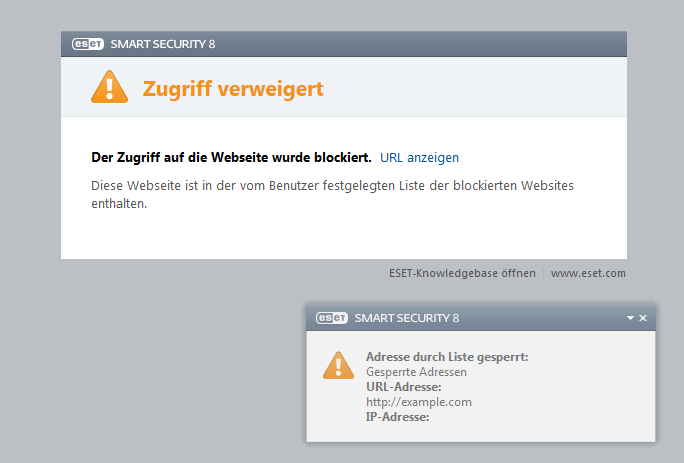The image size is (684, 463).
Task: Click the ESET logo in the main header
Action: [x=88, y=44]
